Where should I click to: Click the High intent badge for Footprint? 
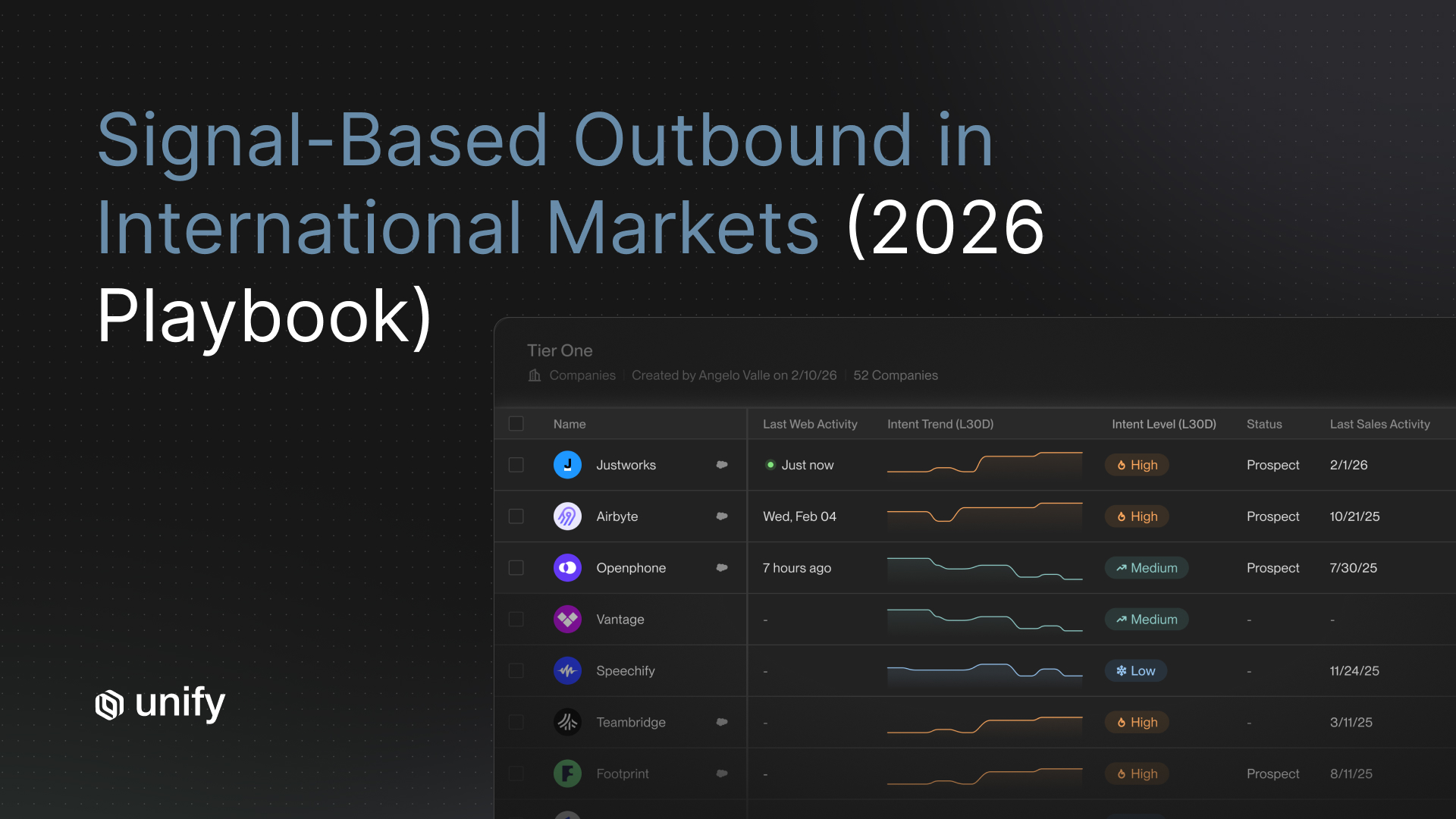pyautogui.click(x=1137, y=774)
